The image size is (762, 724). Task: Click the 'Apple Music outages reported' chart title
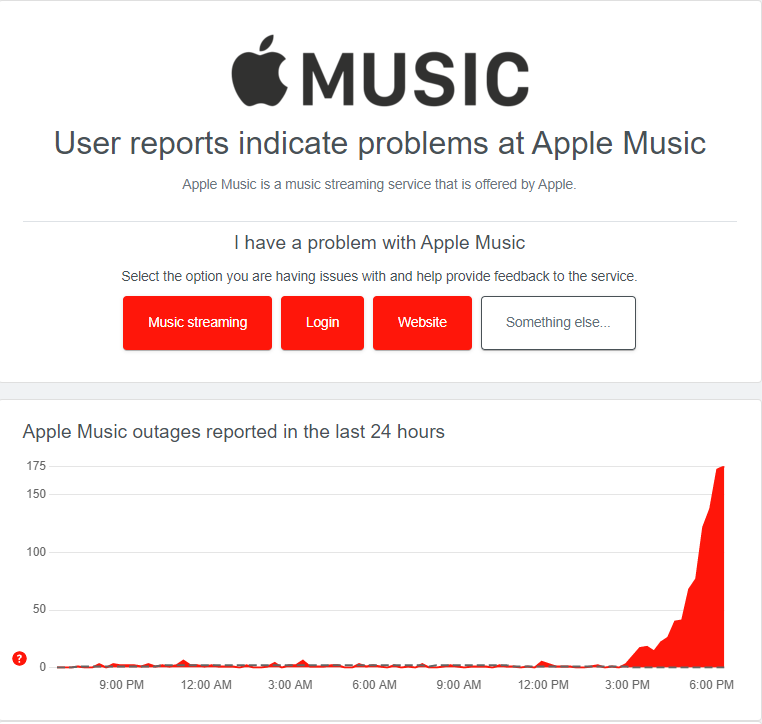click(x=234, y=431)
